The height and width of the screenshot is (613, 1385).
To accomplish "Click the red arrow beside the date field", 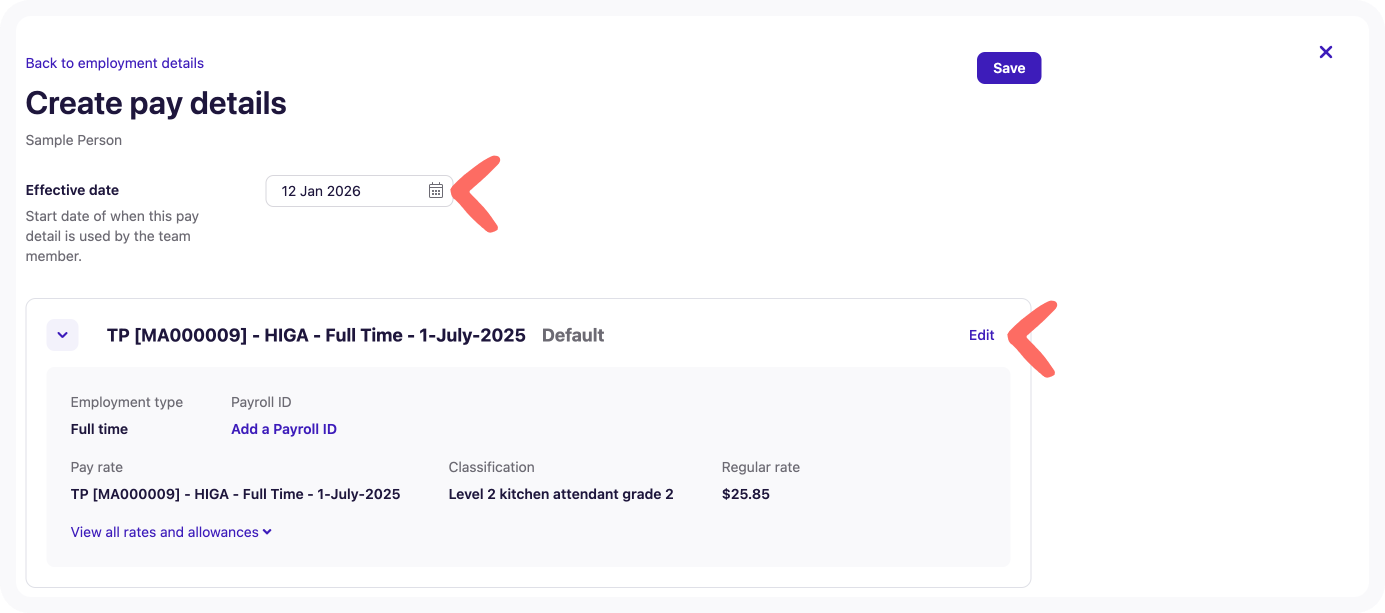I will (475, 195).
